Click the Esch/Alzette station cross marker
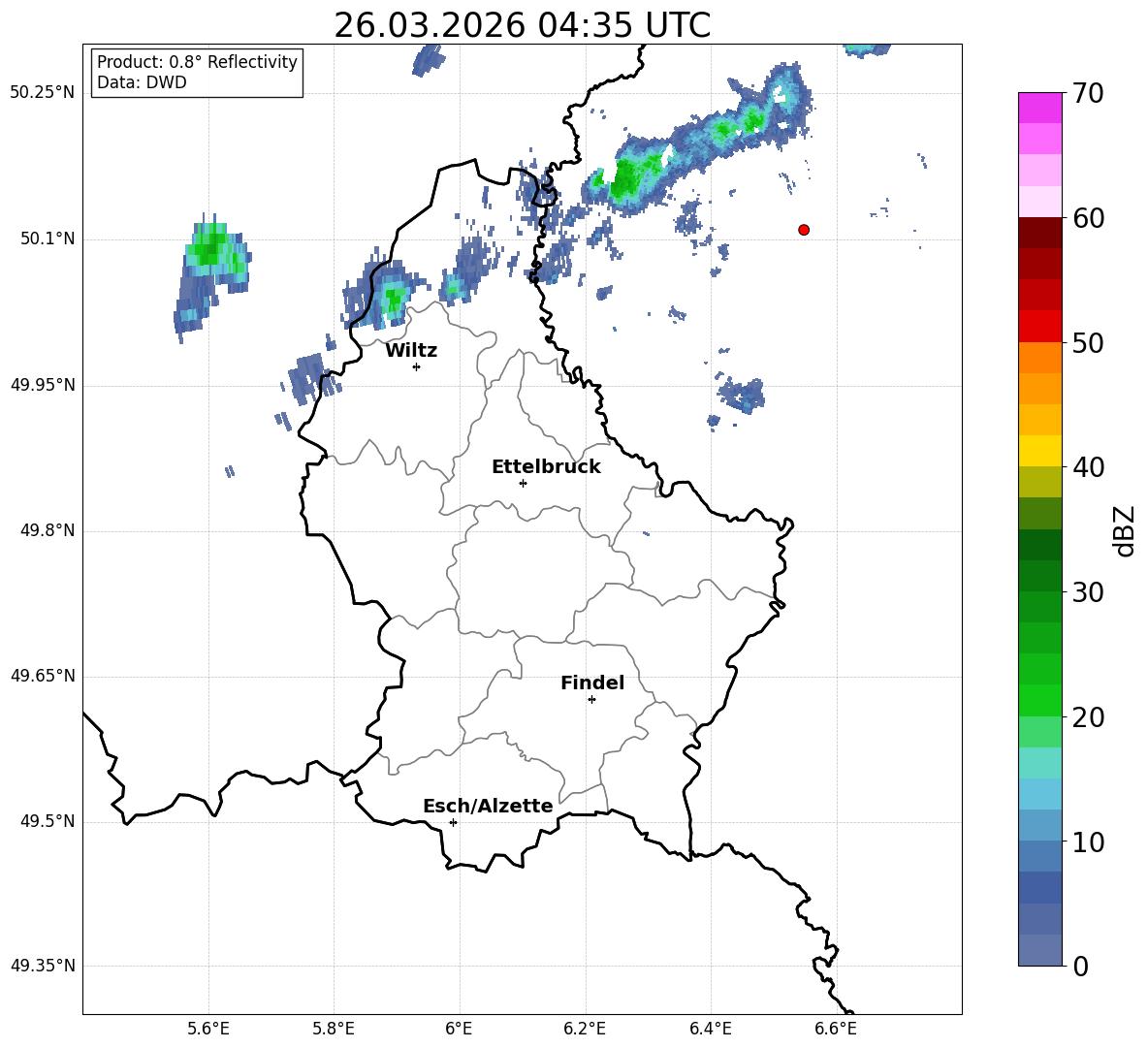1148x1048 pixels. (453, 822)
